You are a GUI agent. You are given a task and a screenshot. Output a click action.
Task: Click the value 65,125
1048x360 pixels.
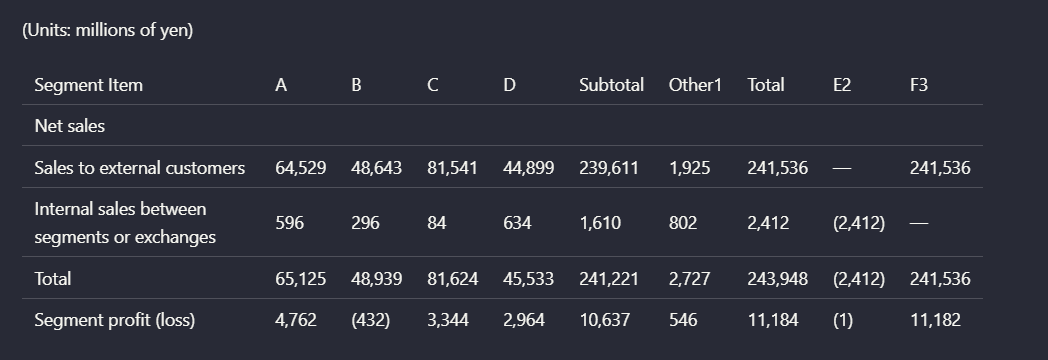click(x=301, y=279)
